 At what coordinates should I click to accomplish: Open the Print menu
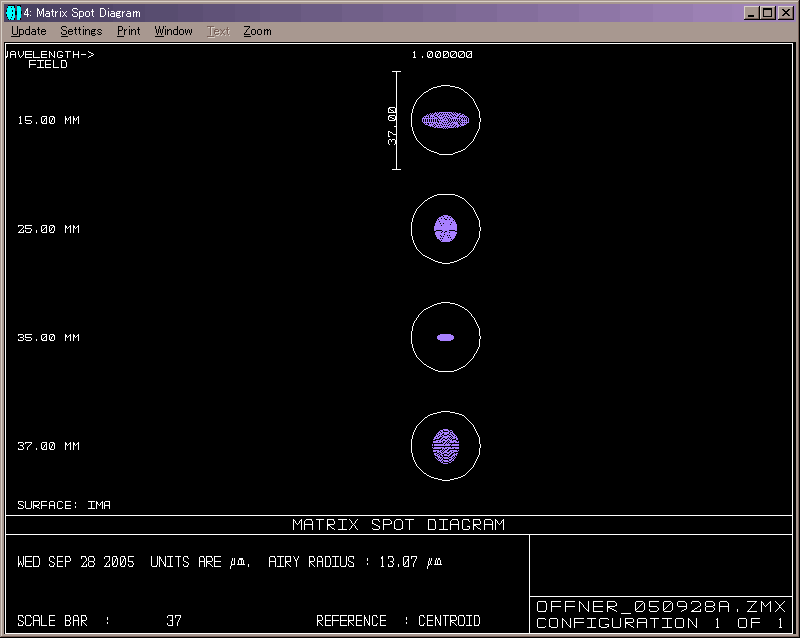pos(128,31)
